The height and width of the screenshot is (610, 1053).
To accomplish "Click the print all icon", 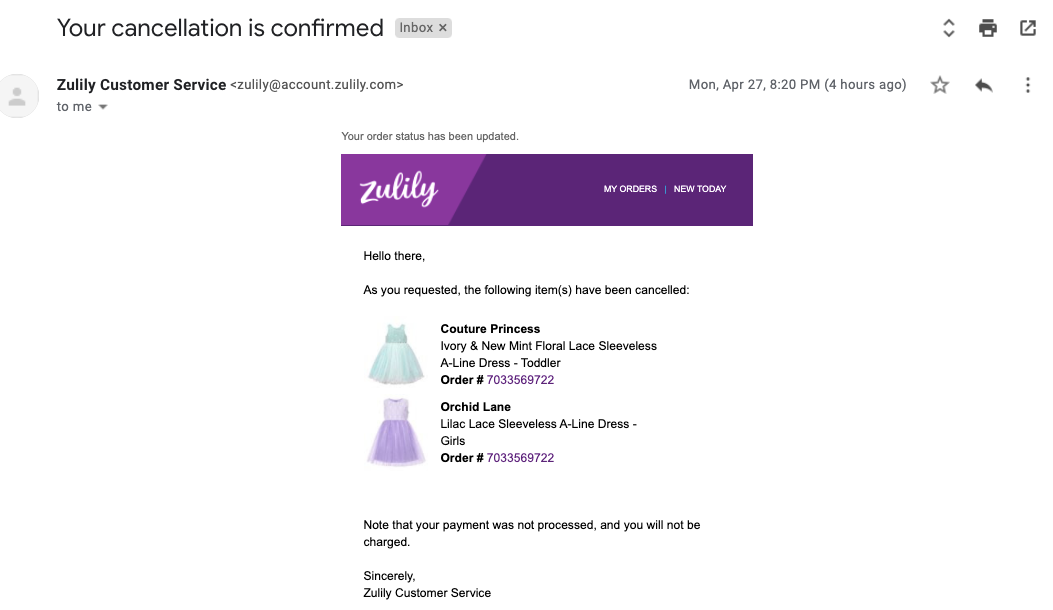I will pos(987,28).
